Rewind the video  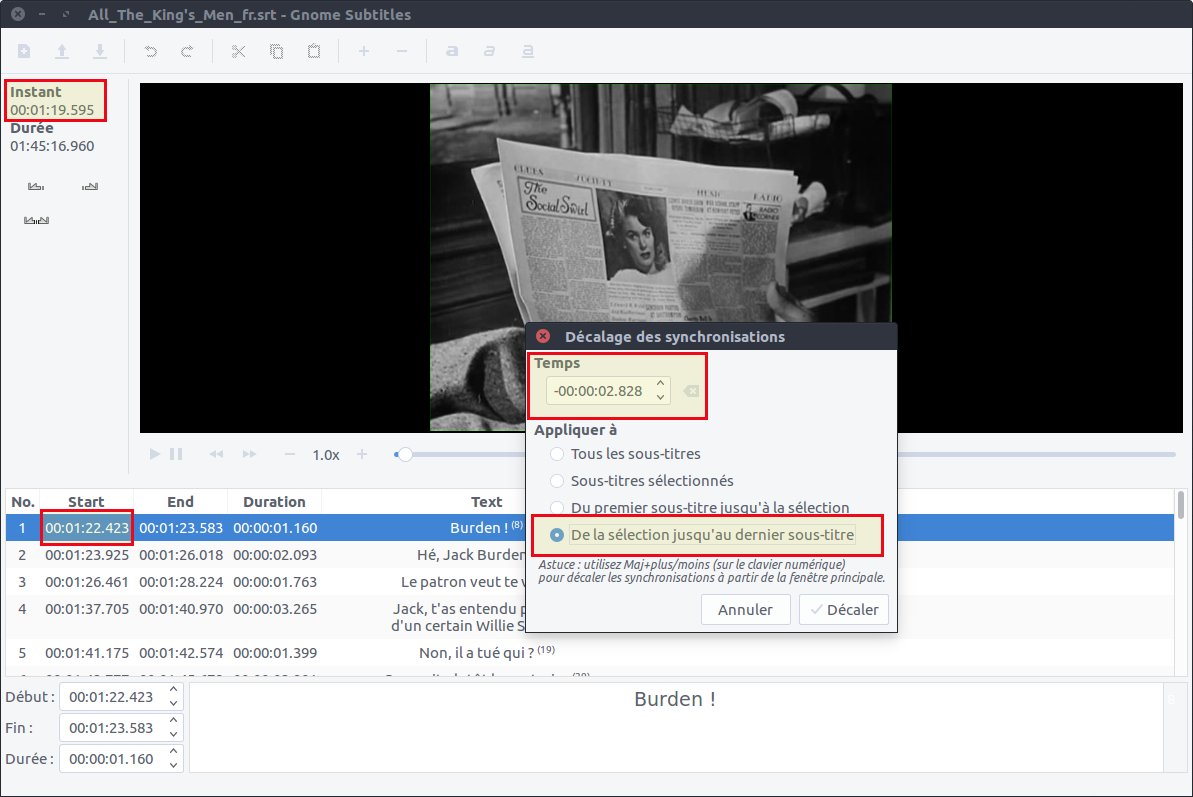(216, 454)
